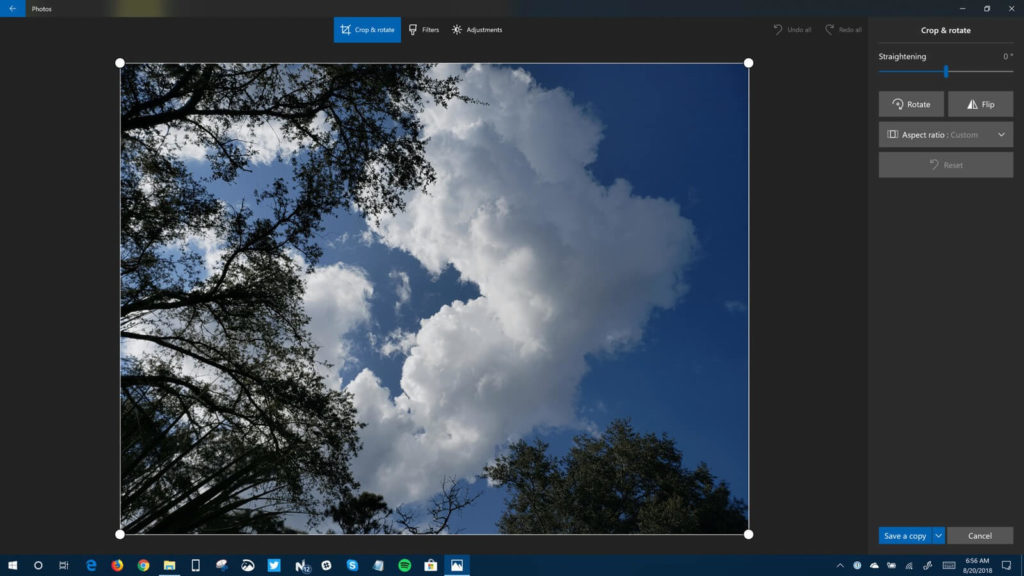This screenshot has height=576, width=1024.
Task: Click the bottom-left crop corner handle
Action: (120, 533)
